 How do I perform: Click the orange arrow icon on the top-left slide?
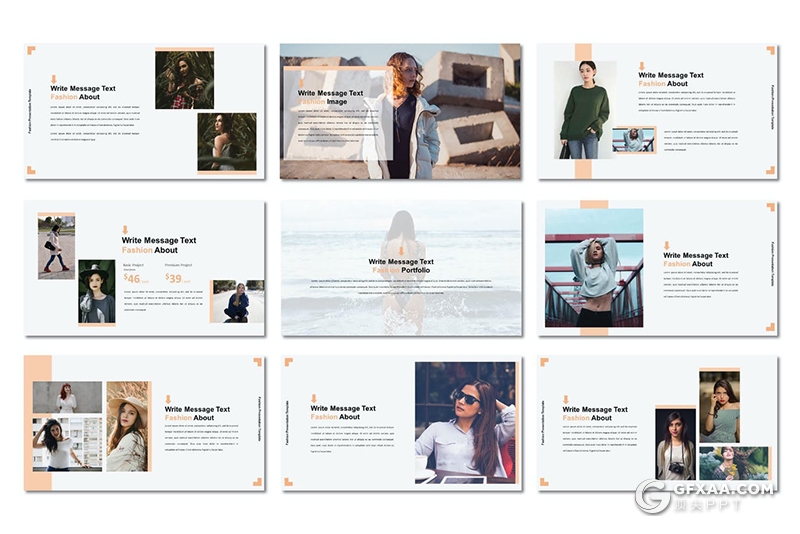click(54, 78)
